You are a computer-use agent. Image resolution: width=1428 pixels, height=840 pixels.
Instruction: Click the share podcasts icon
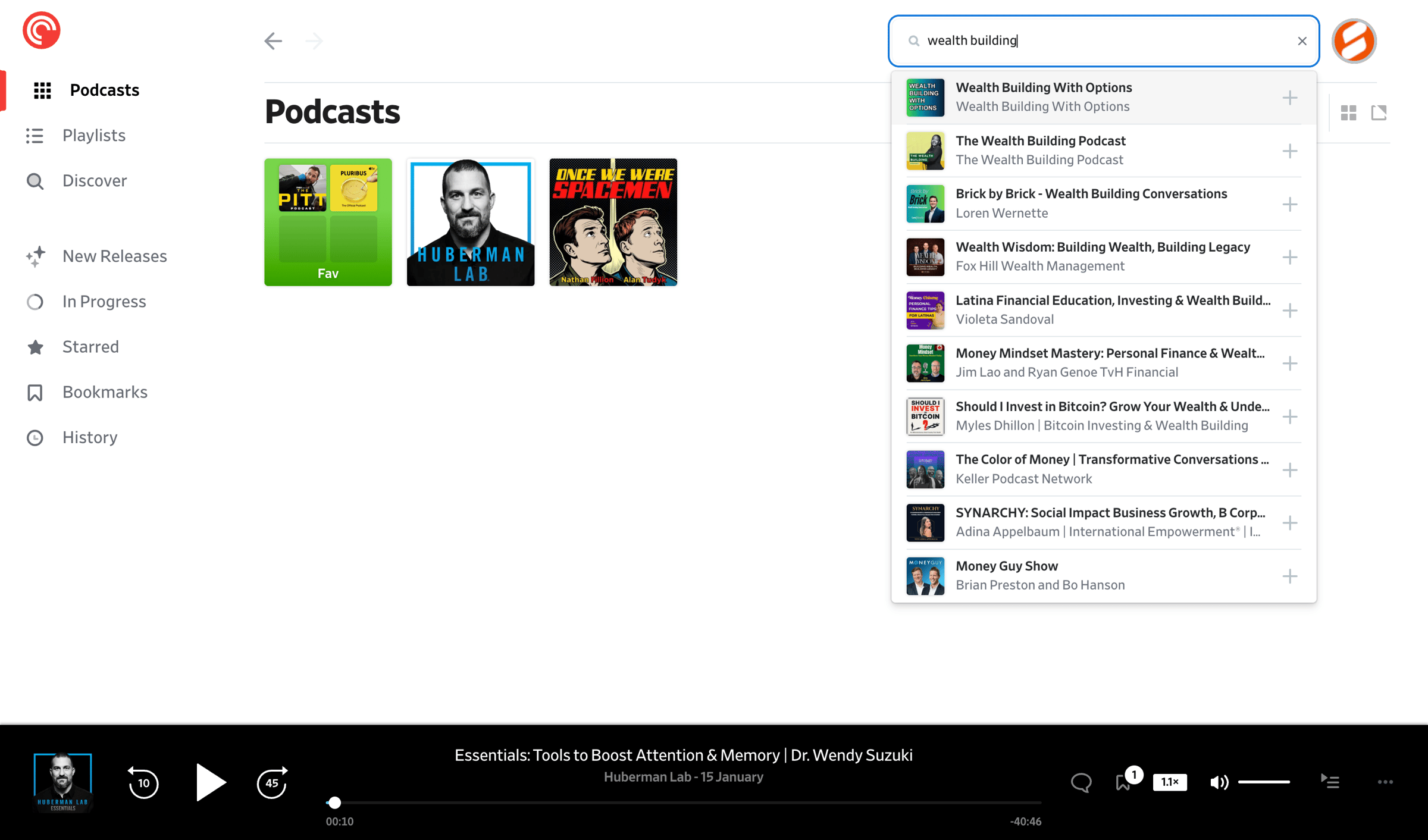point(1379,113)
